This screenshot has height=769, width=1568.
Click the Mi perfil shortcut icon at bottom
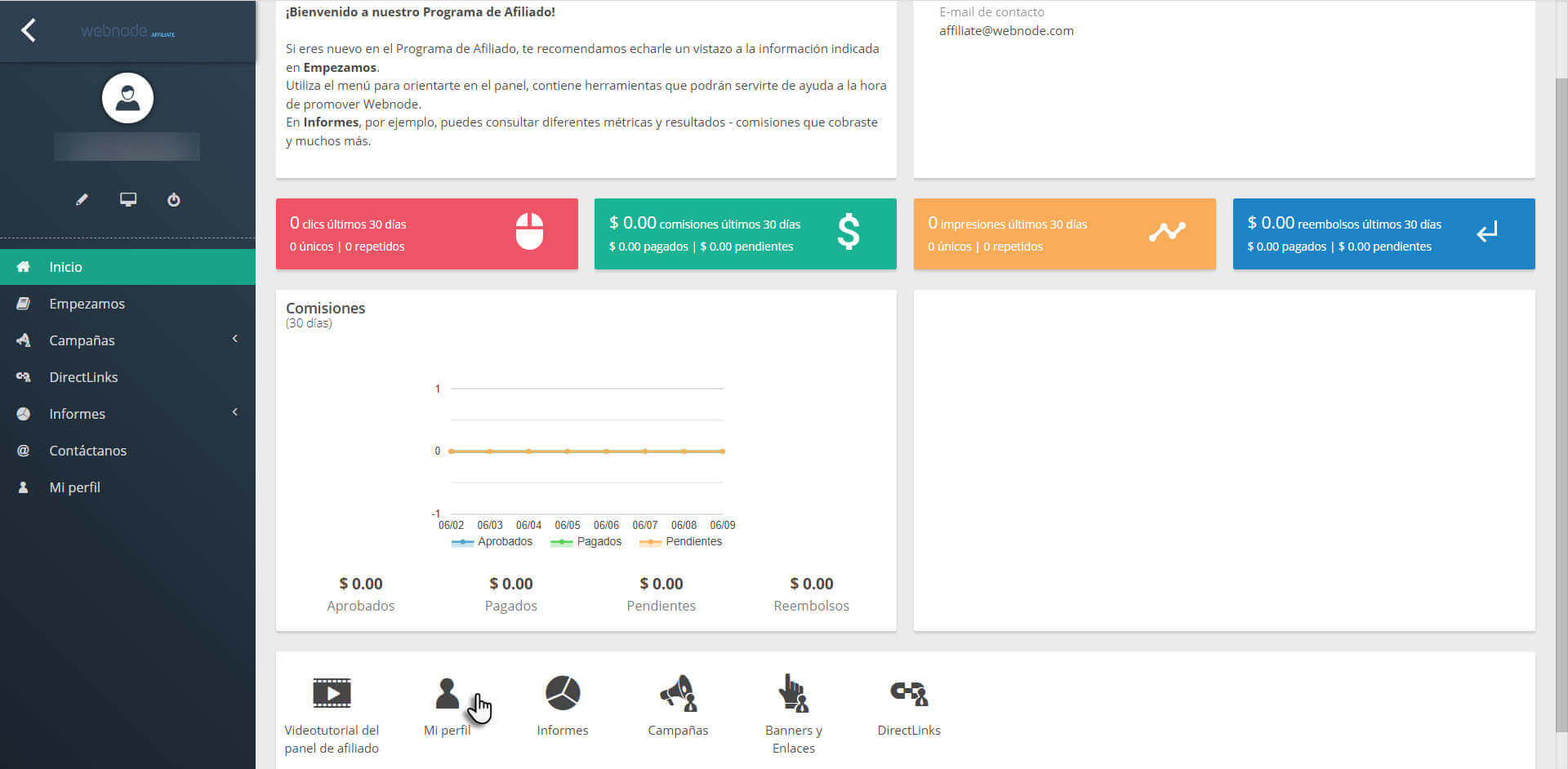coord(447,693)
